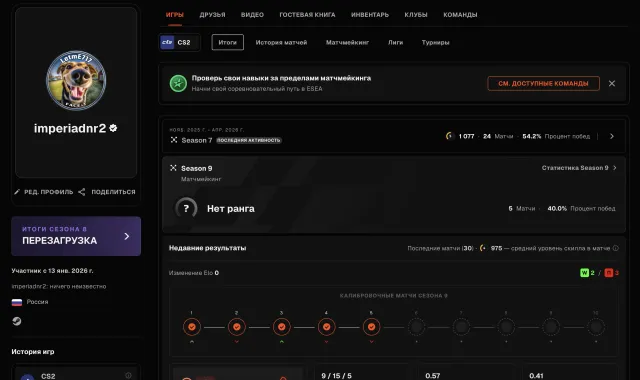Select calibration match 2 marker
This screenshot has width=640, height=380.
(237, 327)
